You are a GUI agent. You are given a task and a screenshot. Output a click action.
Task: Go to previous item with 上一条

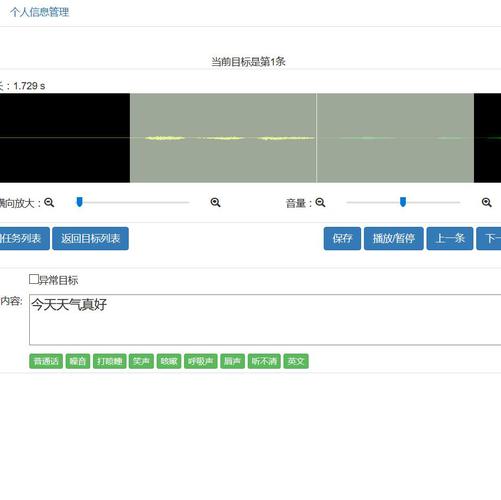(450, 238)
